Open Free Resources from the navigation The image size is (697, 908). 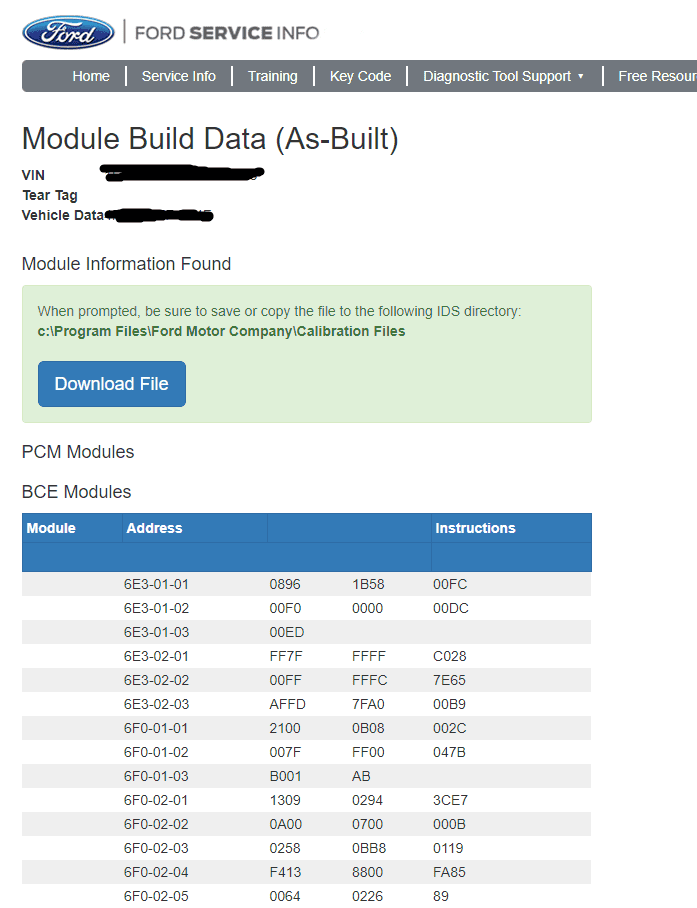point(660,75)
